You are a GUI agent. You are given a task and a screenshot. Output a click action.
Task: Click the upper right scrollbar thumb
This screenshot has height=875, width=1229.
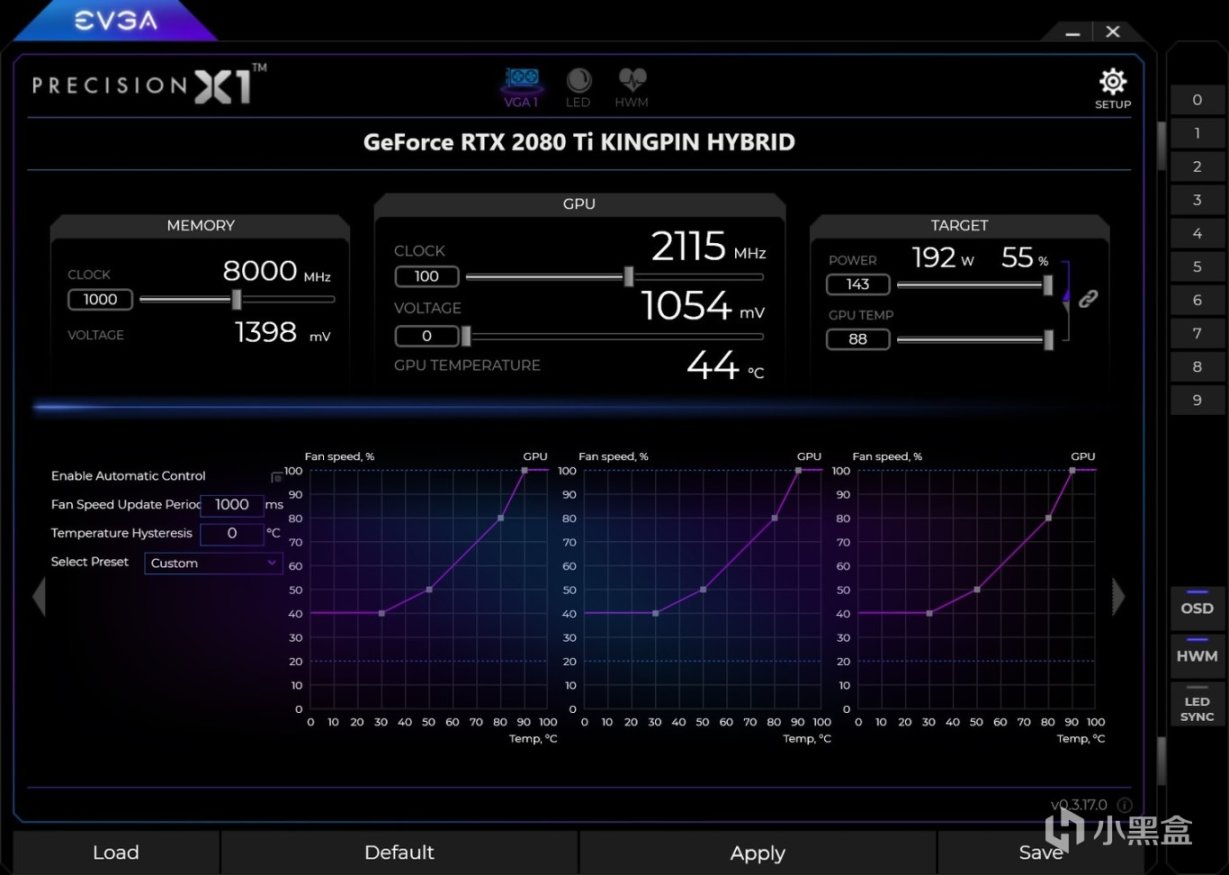(x=1161, y=147)
